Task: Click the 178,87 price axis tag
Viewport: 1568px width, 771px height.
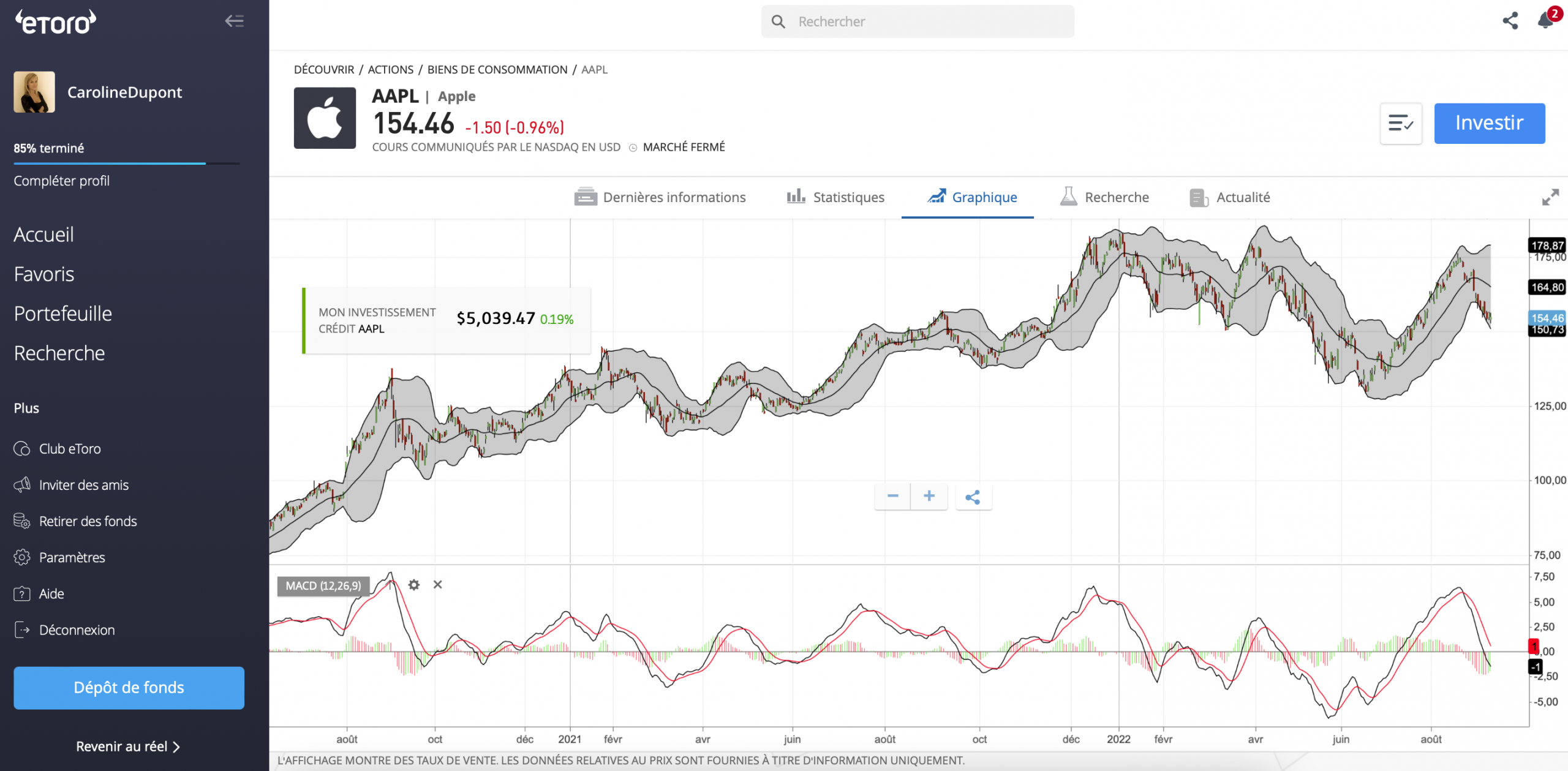Action: point(1547,246)
